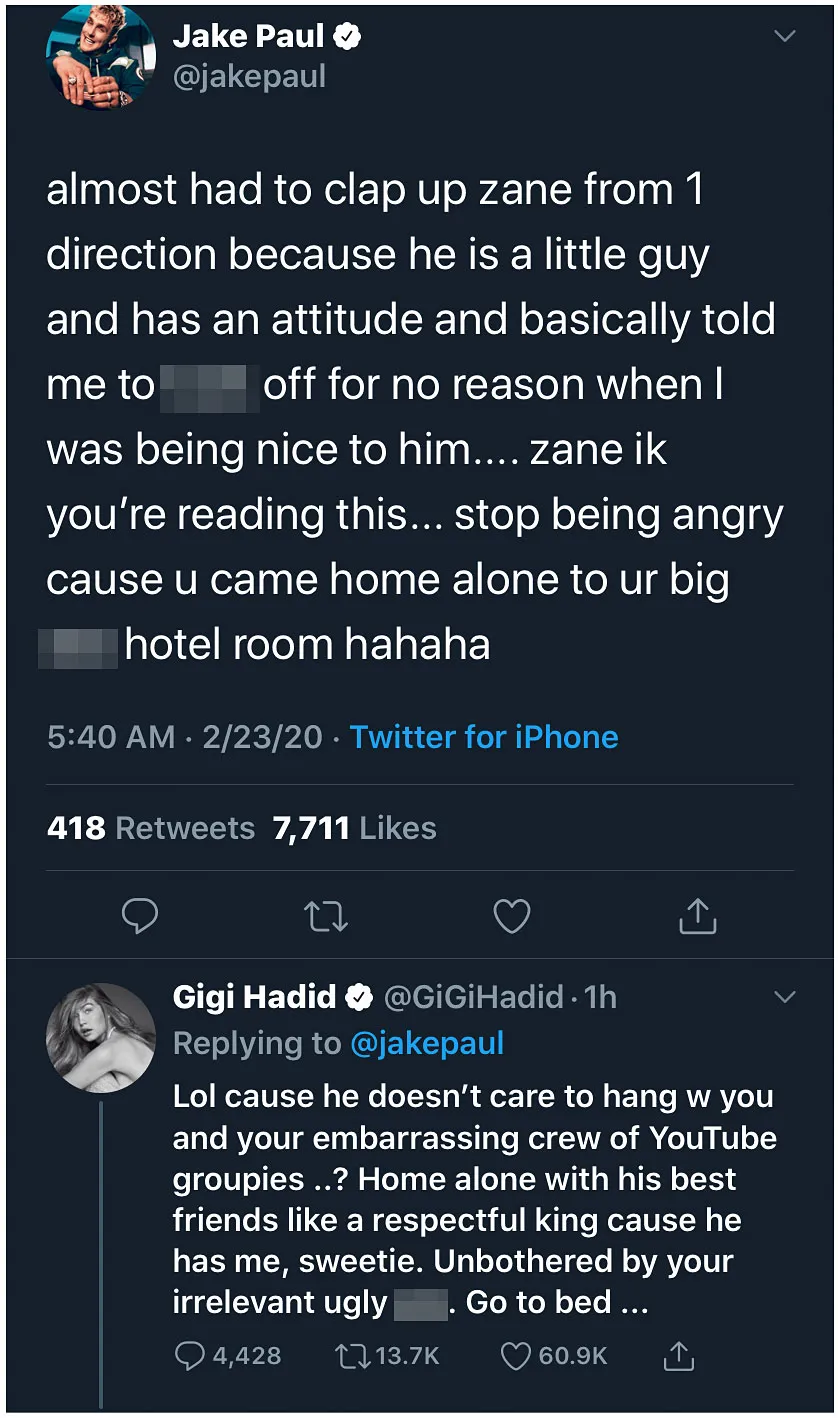Share Gigi Hadid's reply
This screenshot has height=1418, width=838.
click(681, 1356)
